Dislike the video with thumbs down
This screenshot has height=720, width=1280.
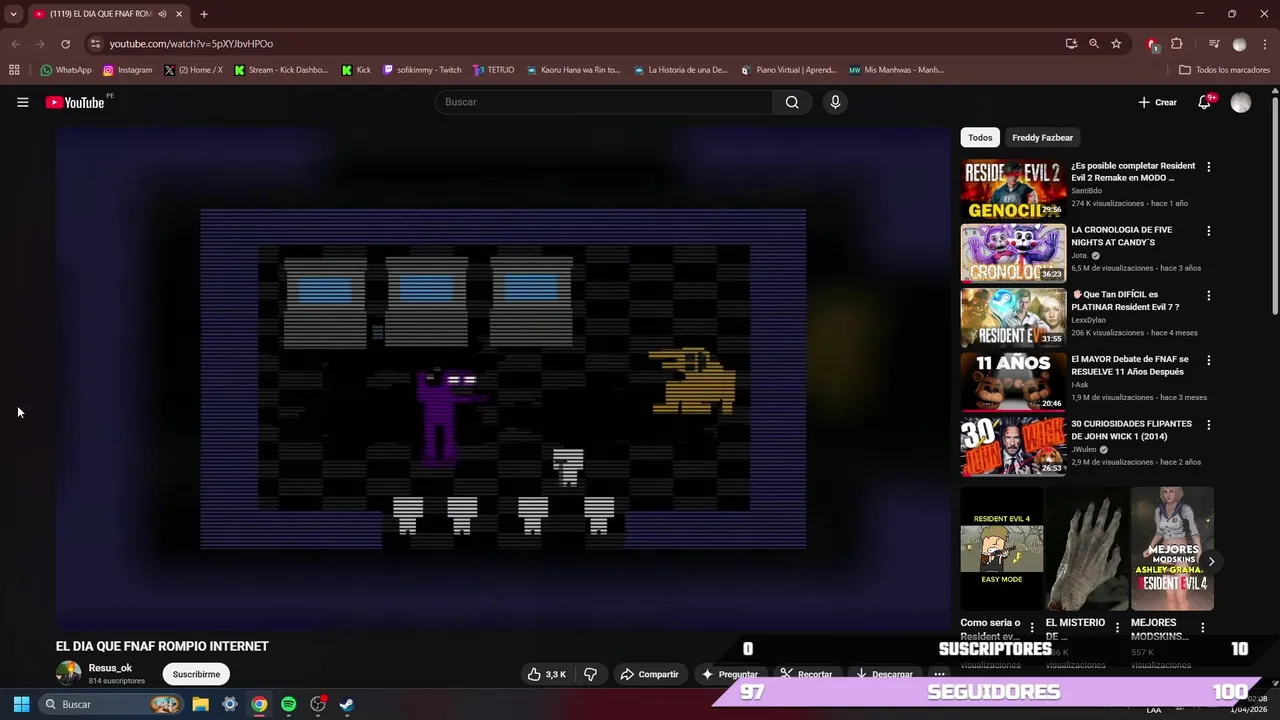(x=590, y=674)
